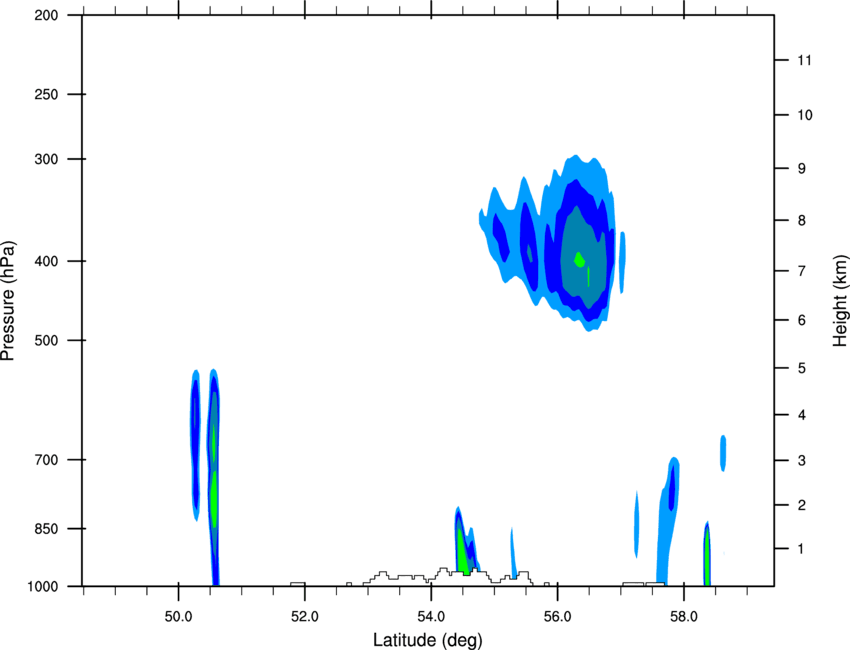Click the 5 km height tick label
This screenshot has height=650, width=850.
coord(802,368)
